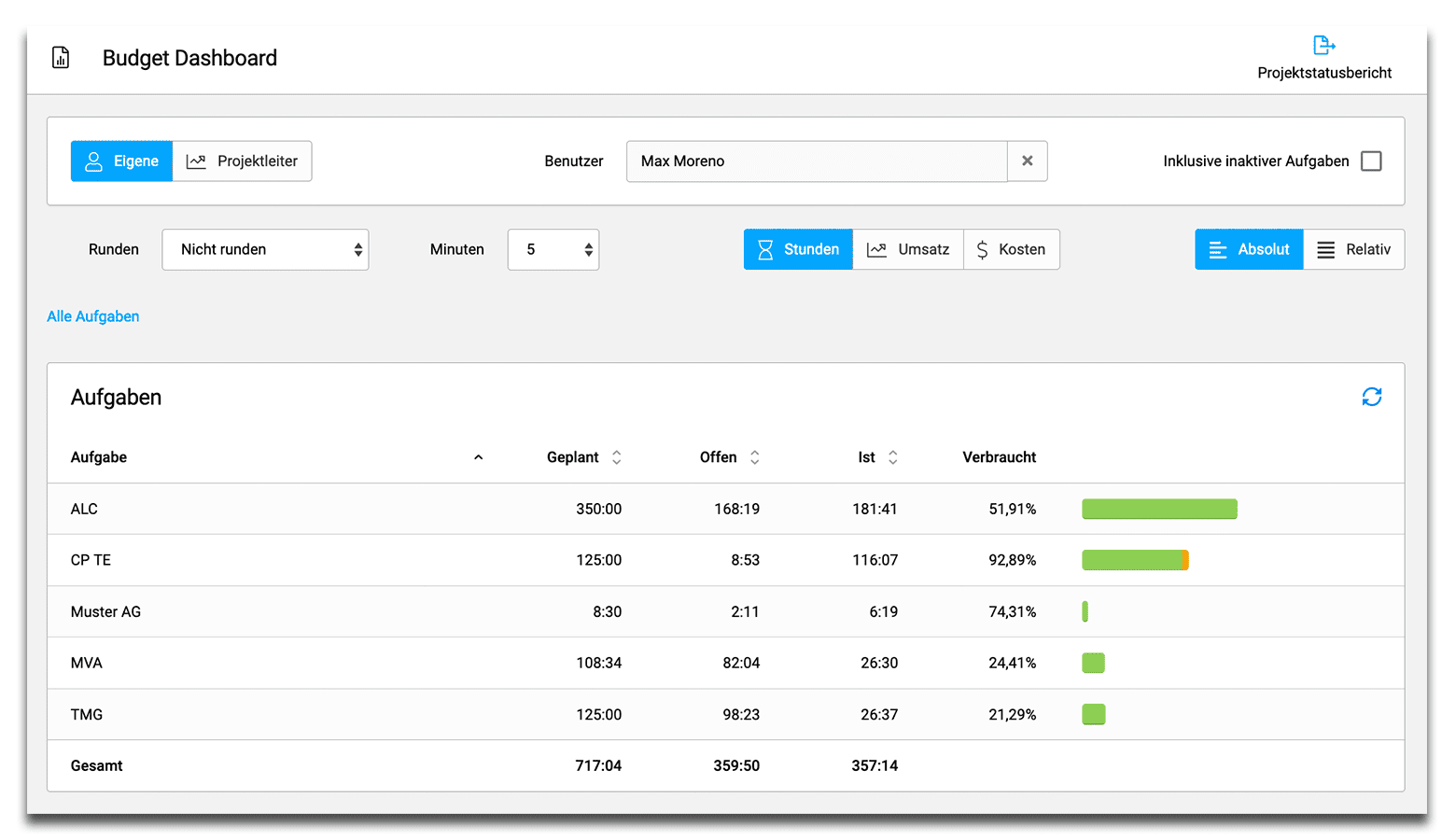Sort by Geplant column arrows
Image resolution: width=1456 pixels, height=840 pixels.
pos(616,457)
